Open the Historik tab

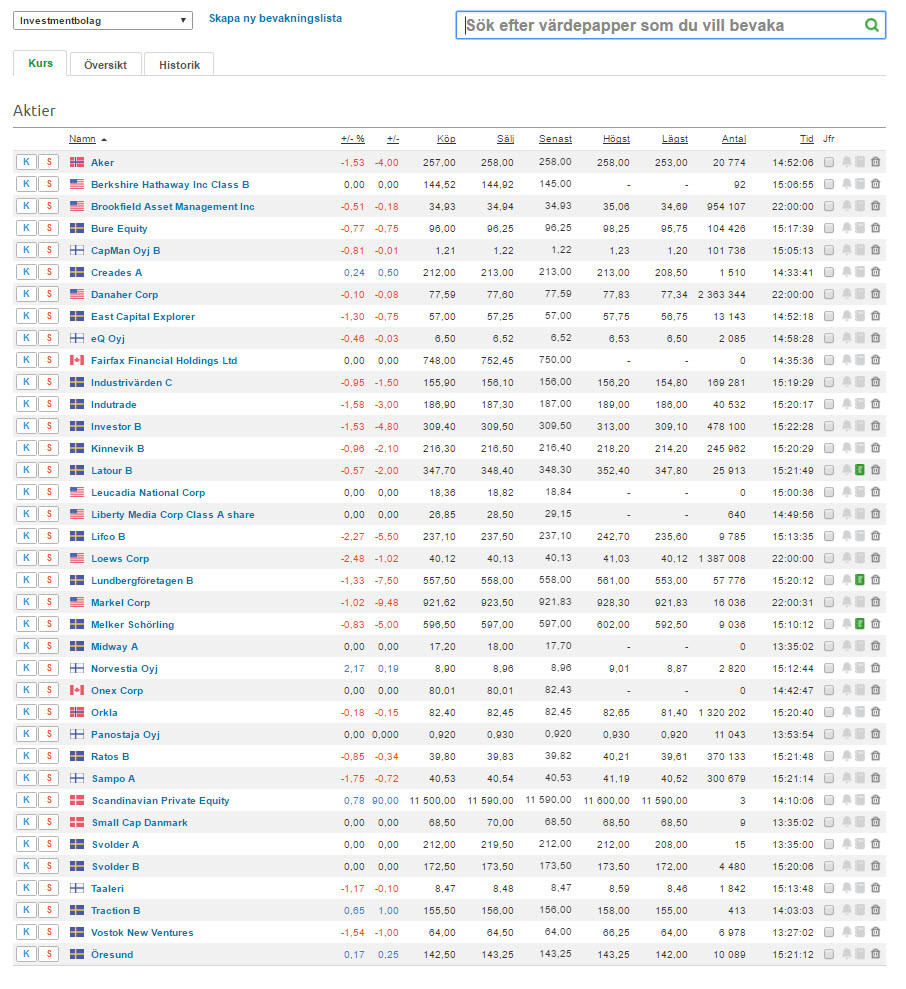coord(179,65)
